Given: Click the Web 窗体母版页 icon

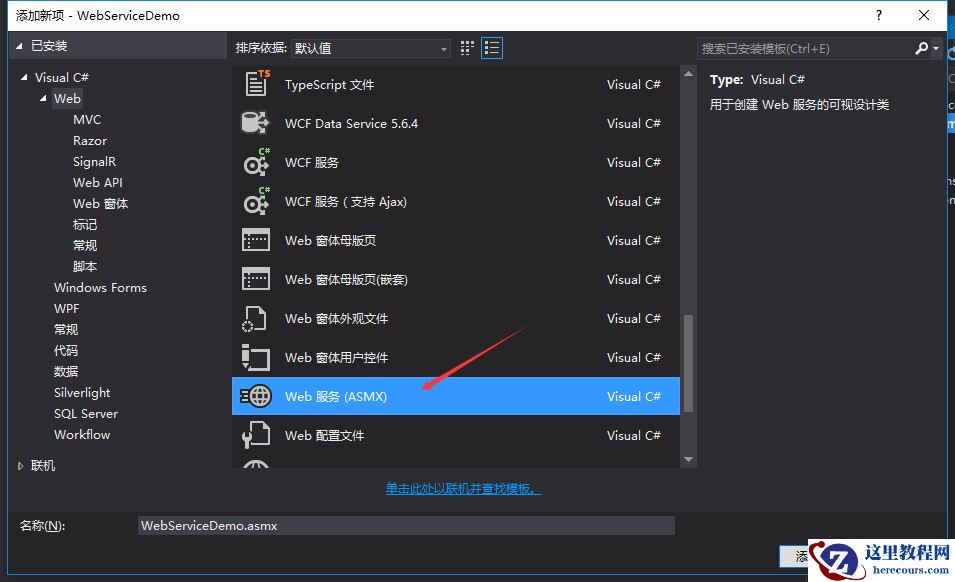Looking at the screenshot, I should (x=256, y=240).
